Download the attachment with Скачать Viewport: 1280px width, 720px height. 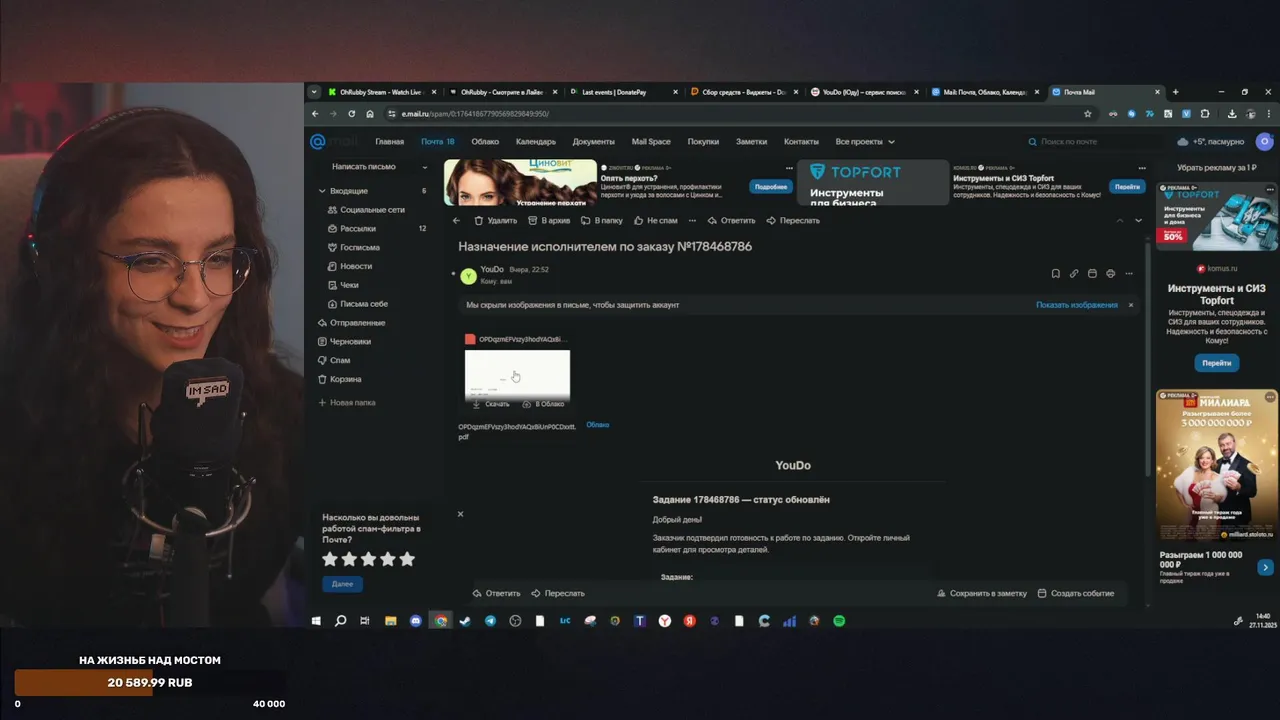click(x=491, y=404)
